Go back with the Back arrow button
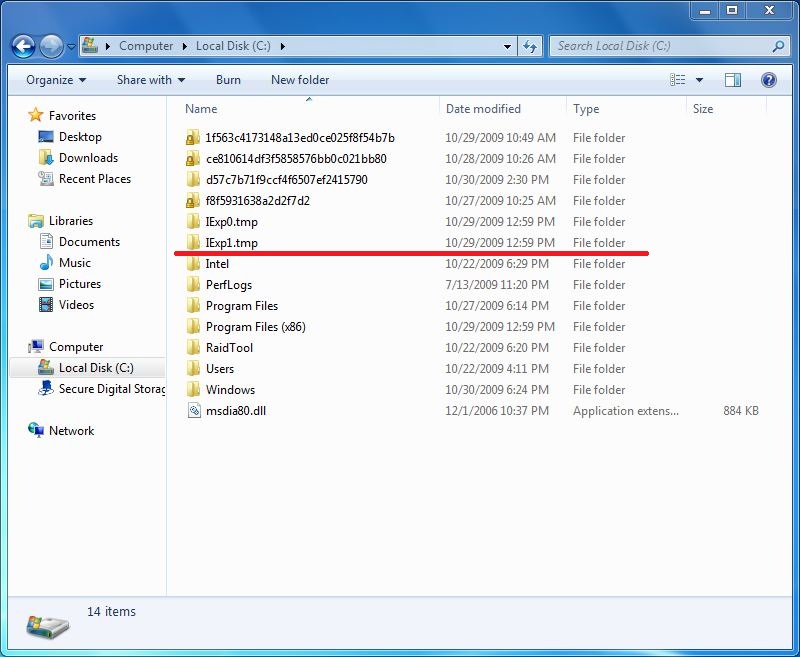Image resolution: width=800 pixels, height=657 pixels. 23,46
